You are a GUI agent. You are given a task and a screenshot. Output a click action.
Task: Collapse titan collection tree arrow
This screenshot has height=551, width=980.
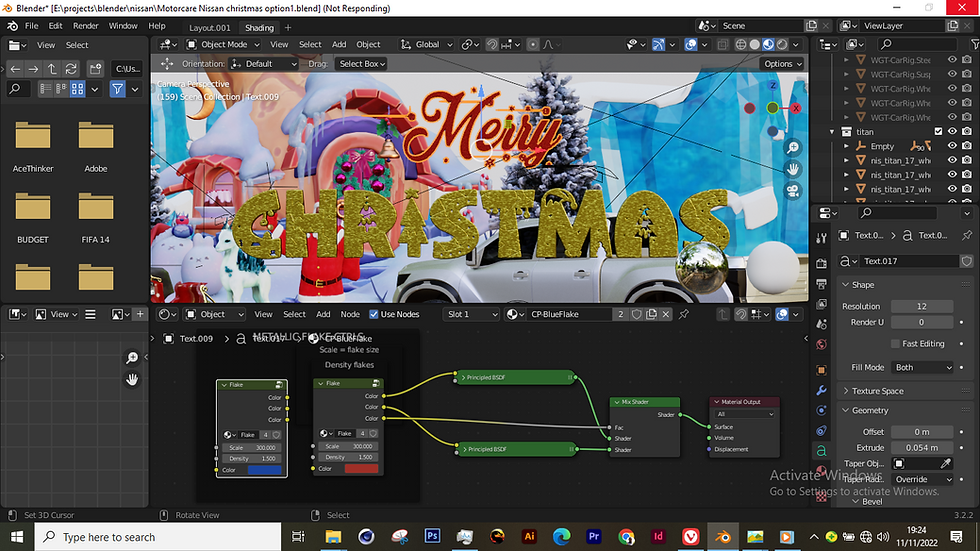(832, 132)
